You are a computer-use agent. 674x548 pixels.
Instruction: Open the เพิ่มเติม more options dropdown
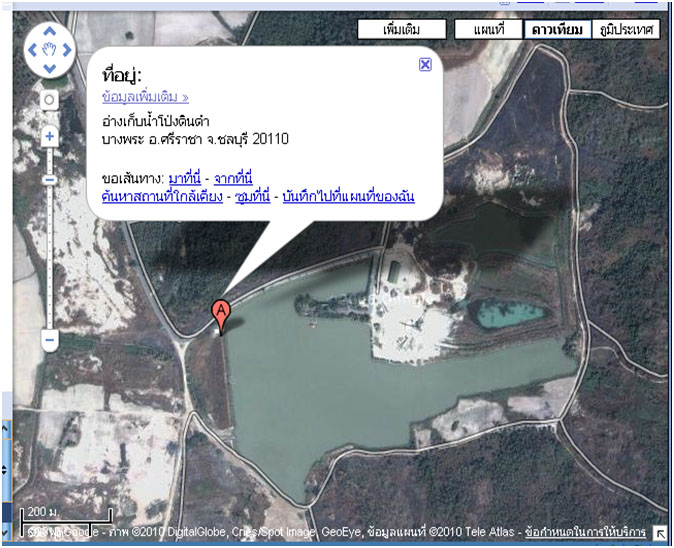(401, 30)
